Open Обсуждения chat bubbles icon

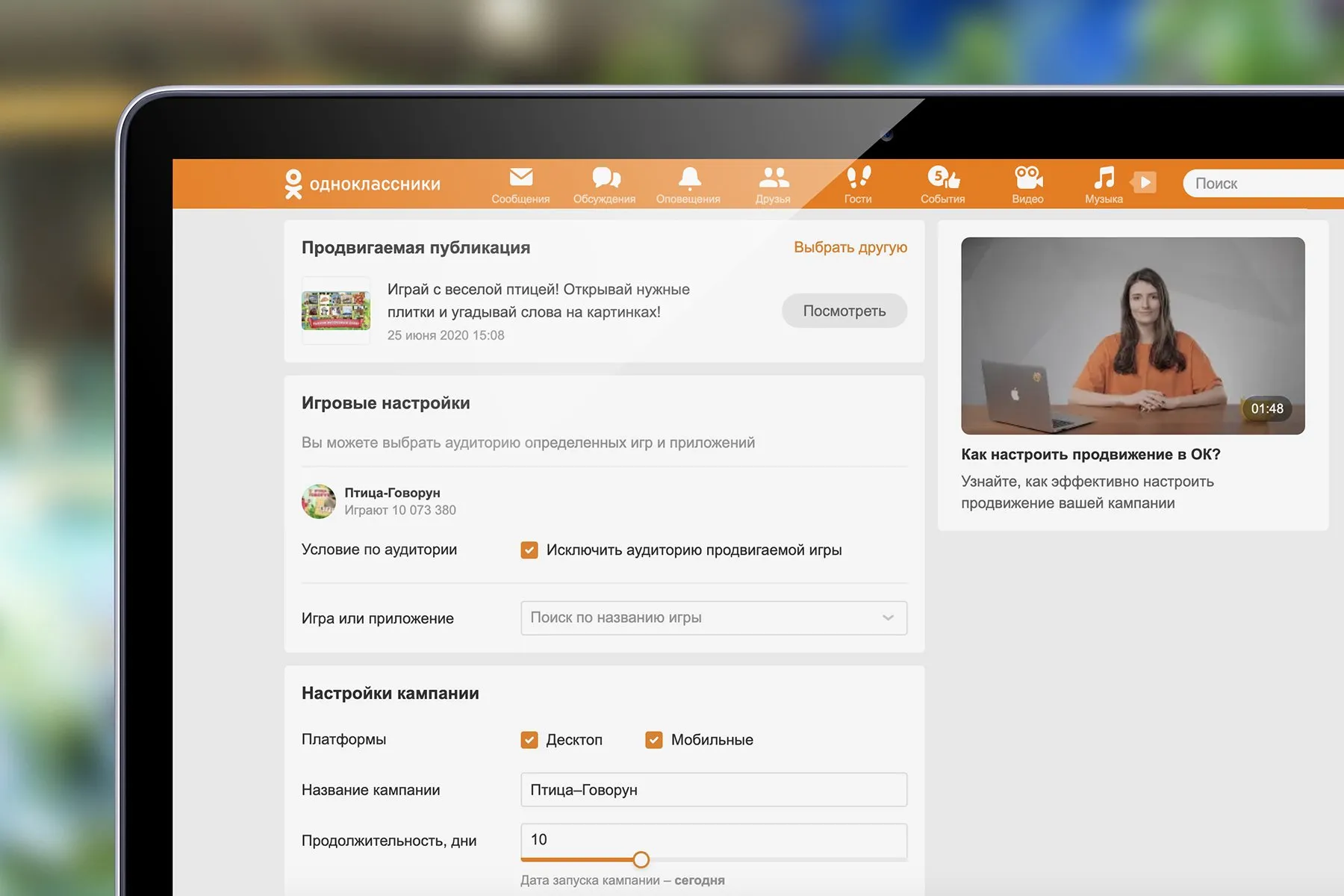(606, 177)
